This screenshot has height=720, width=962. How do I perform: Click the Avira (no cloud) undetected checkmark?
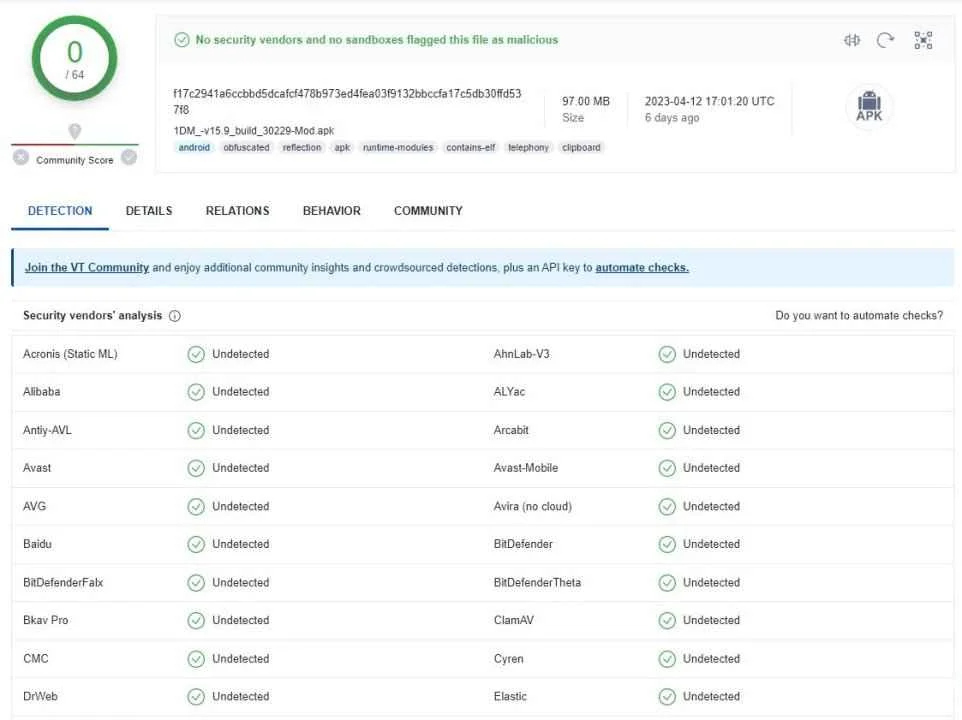[667, 507]
